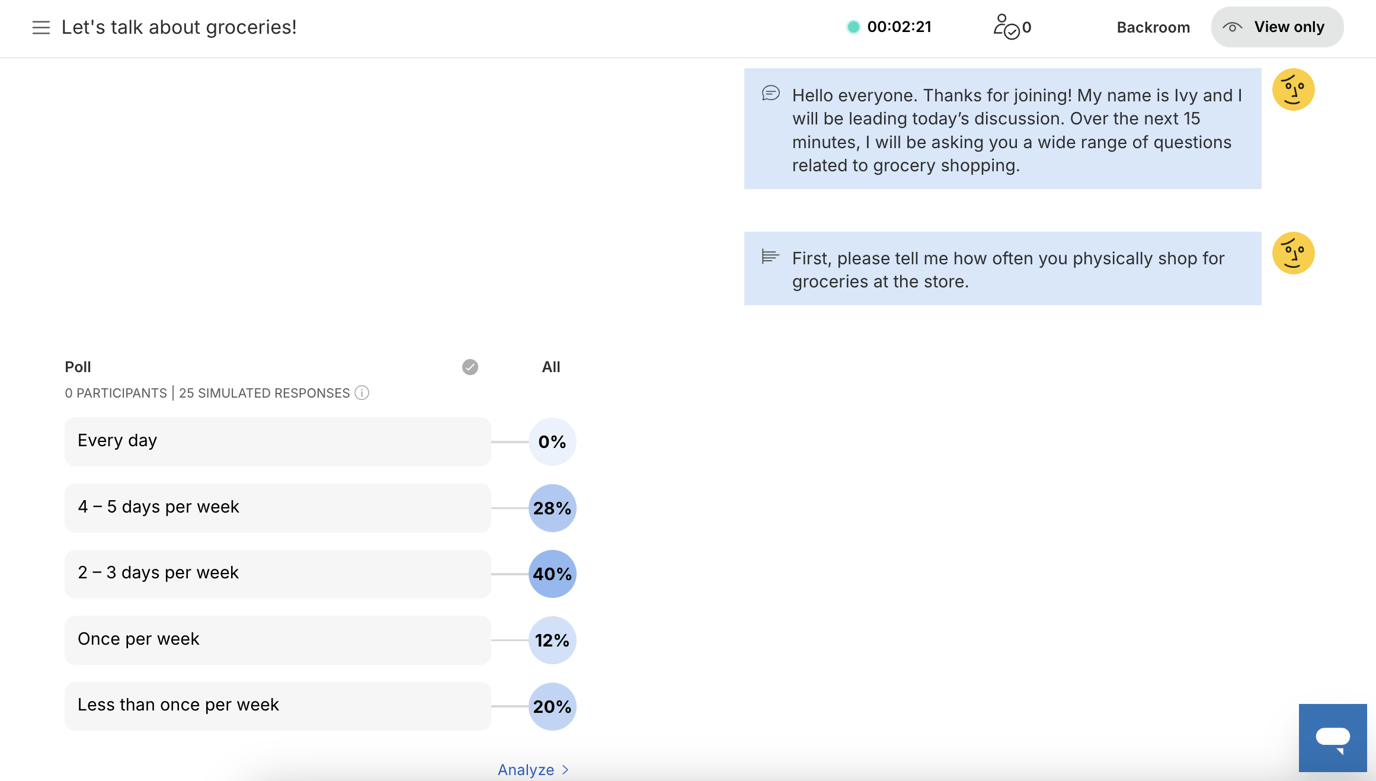Toggle the poll checkmark circle
Viewport: 1376px width, 781px height.
pyautogui.click(x=470, y=367)
